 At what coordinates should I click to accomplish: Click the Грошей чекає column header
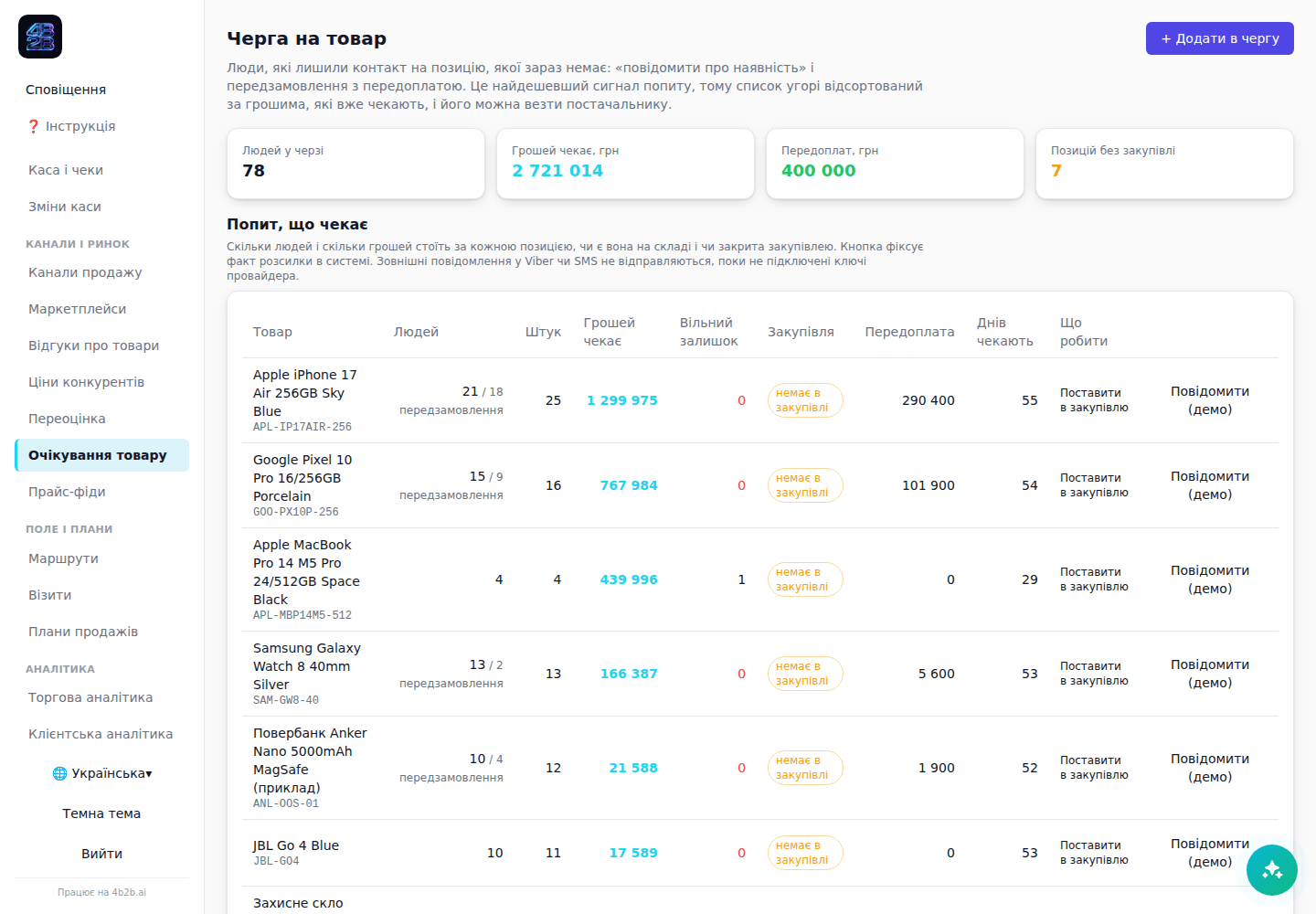coord(610,332)
